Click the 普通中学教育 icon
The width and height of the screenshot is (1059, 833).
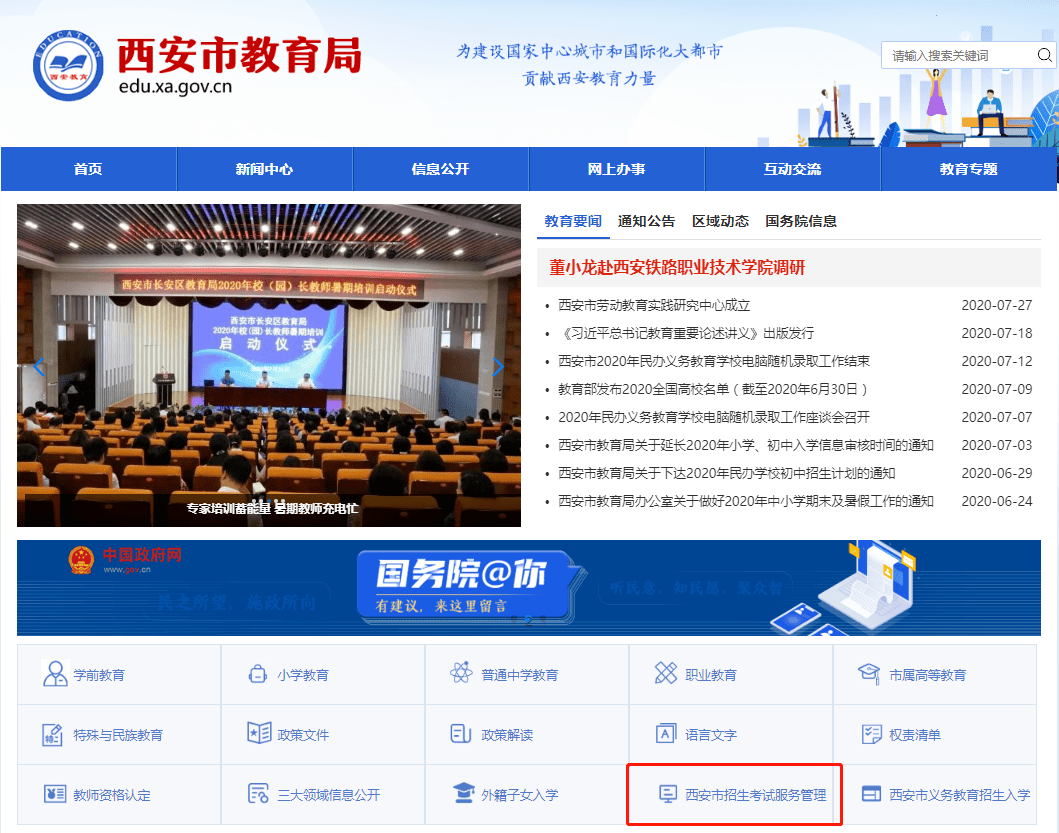click(x=458, y=674)
